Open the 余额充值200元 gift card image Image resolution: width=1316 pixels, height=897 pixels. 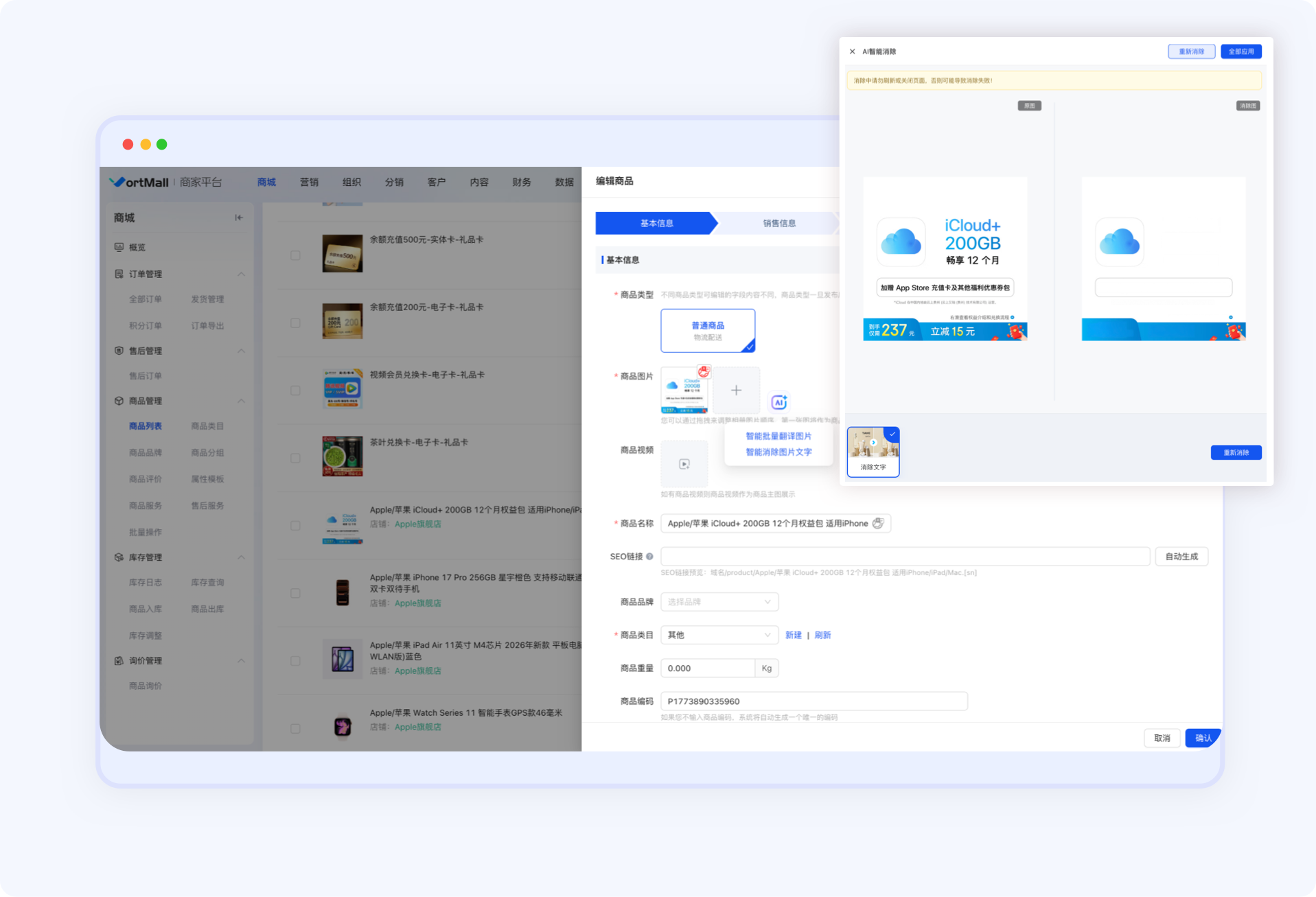343,321
